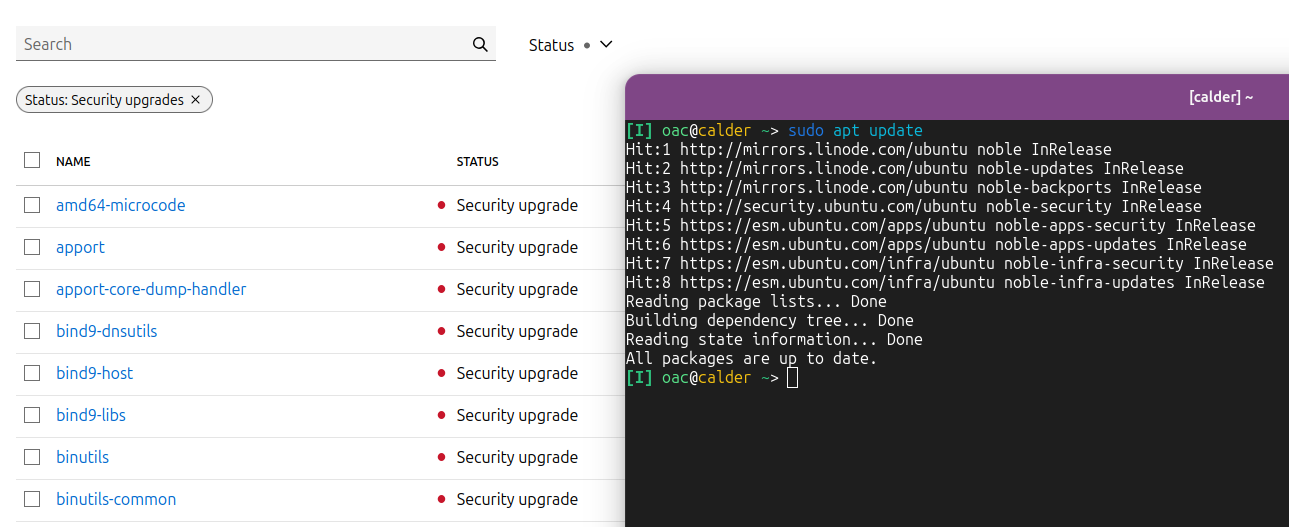Open the amd64-microcode package link
This screenshot has width=1289, height=527.
(x=120, y=205)
